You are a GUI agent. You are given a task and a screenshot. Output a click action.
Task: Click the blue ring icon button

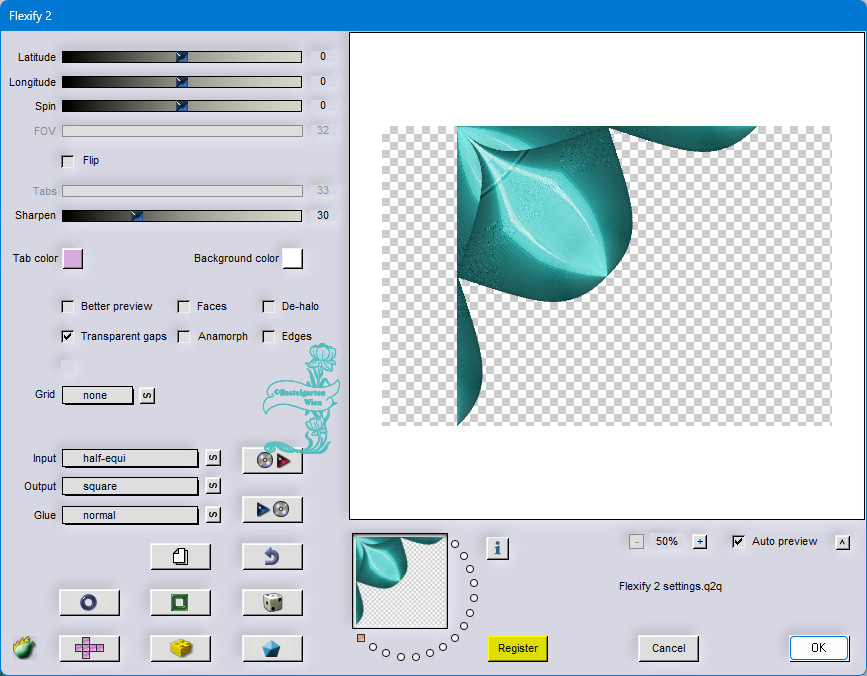click(x=89, y=602)
